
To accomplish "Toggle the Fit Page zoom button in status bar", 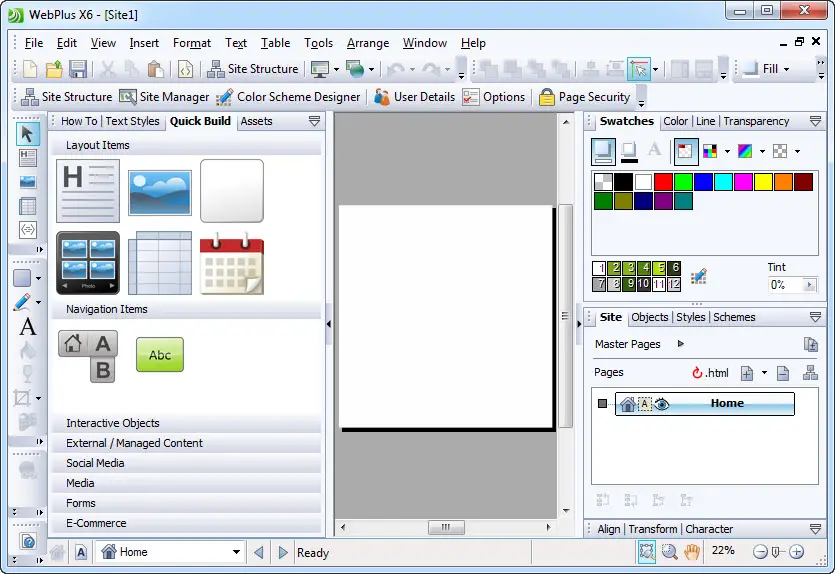I will click(646, 552).
